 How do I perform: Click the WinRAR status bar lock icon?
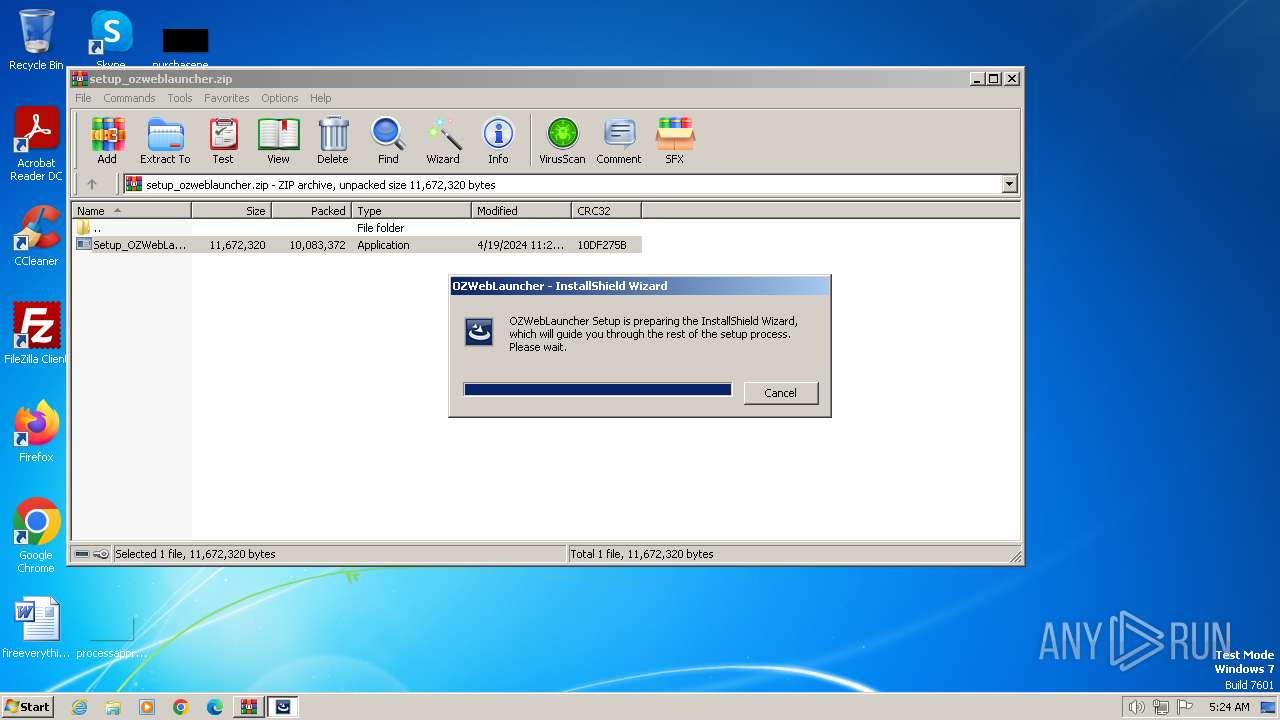(101, 554)
